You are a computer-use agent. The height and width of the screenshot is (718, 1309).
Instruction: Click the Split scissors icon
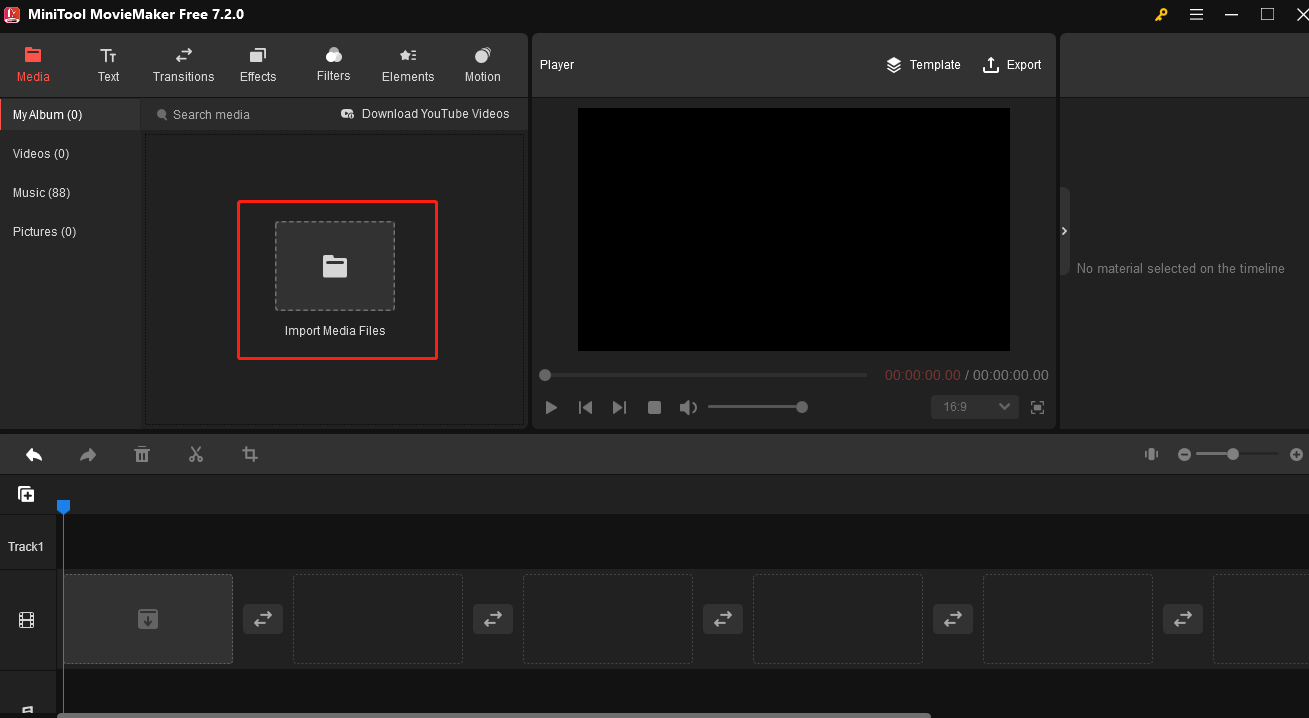coord(196,455)
